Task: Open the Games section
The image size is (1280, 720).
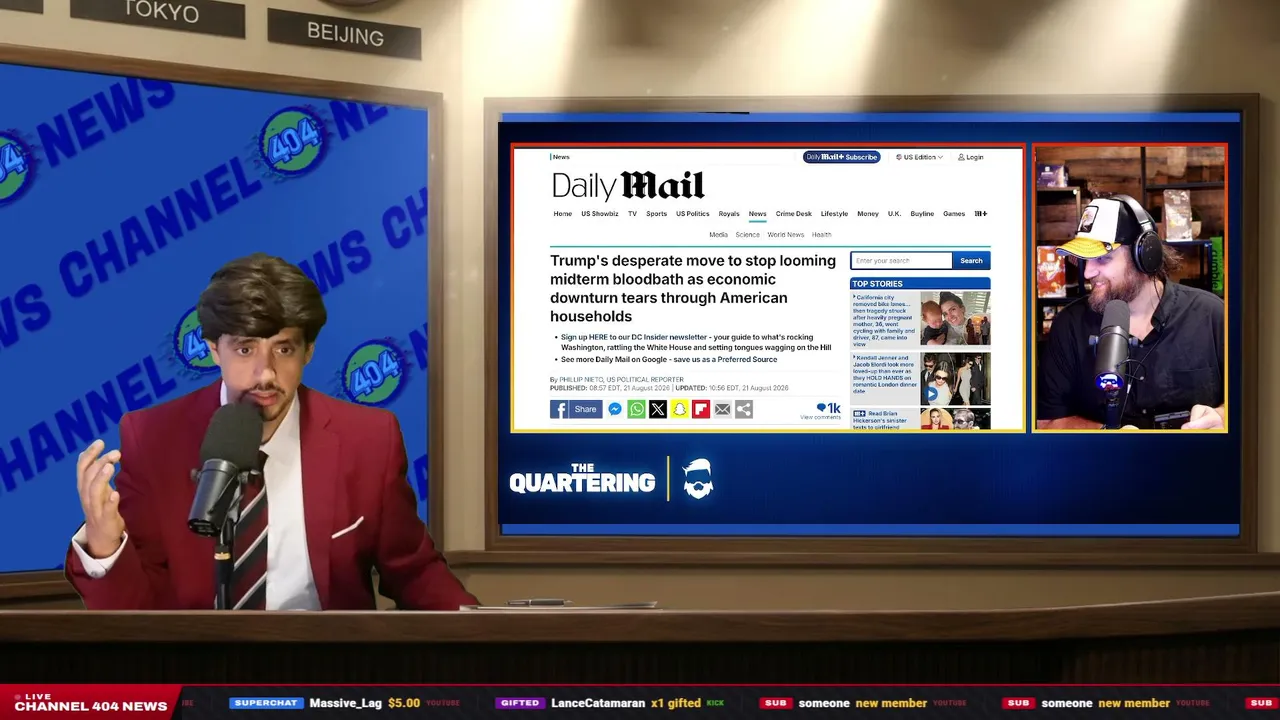Action: pos(954,213)
